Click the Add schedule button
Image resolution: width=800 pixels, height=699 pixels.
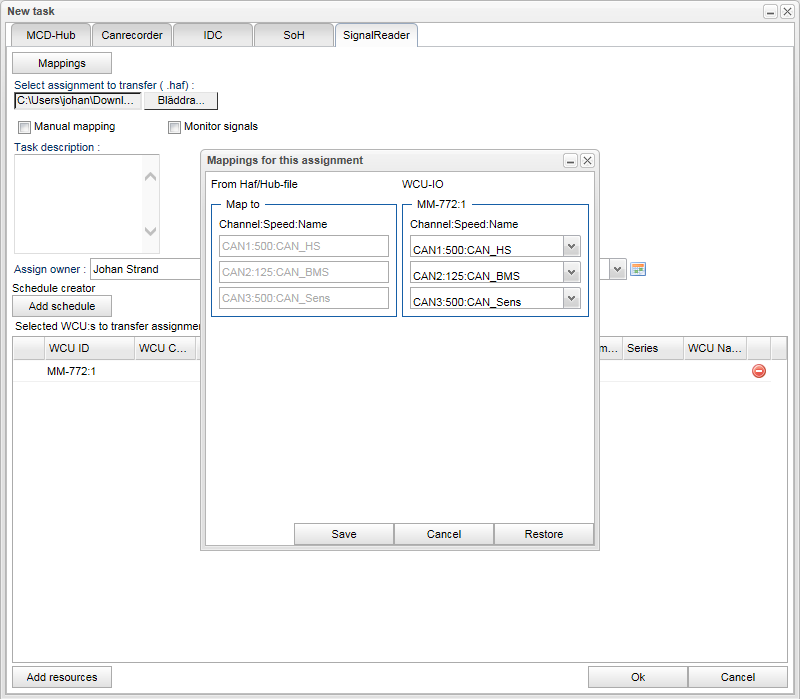coord(62,306)
